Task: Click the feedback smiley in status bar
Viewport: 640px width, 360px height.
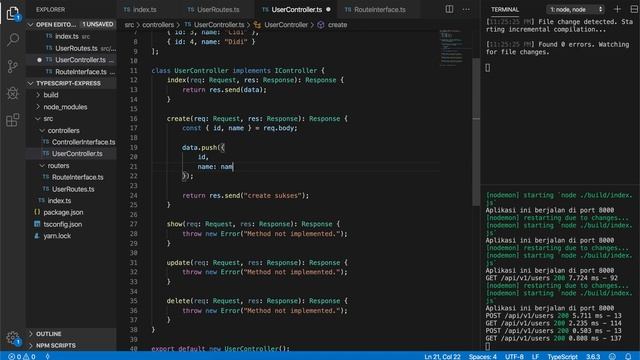Action: coord(612,356)
